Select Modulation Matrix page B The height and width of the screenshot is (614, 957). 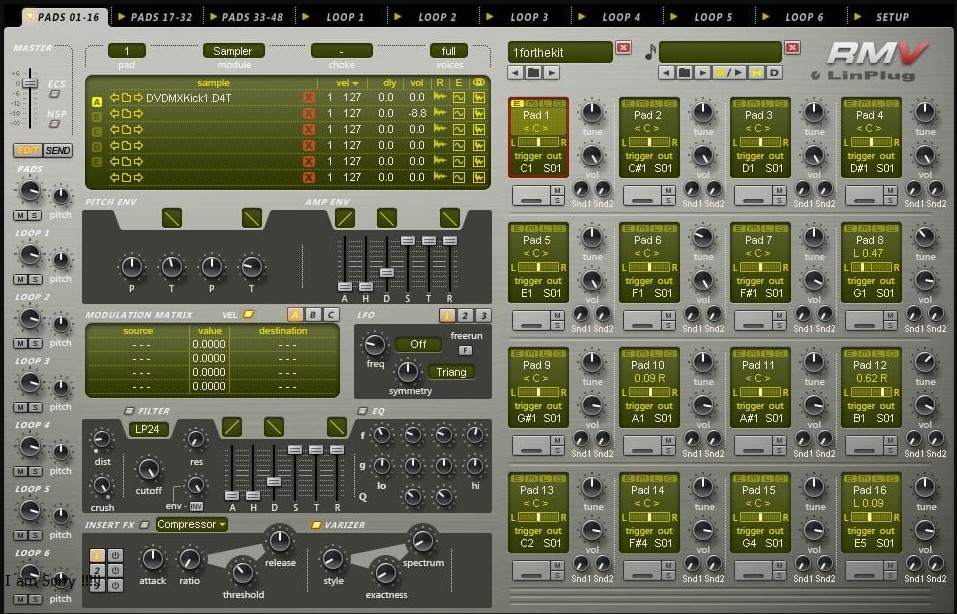(x=312, y=314)
